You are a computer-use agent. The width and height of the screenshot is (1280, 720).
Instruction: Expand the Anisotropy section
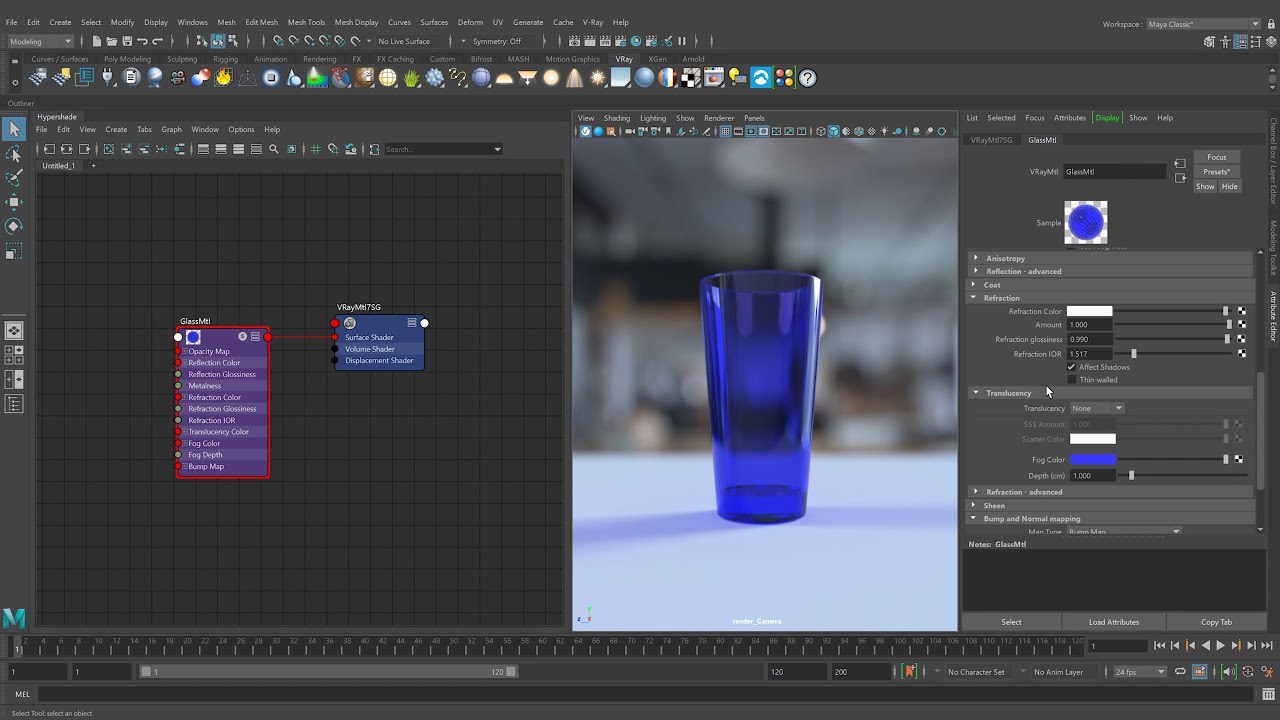coord(976,258)
